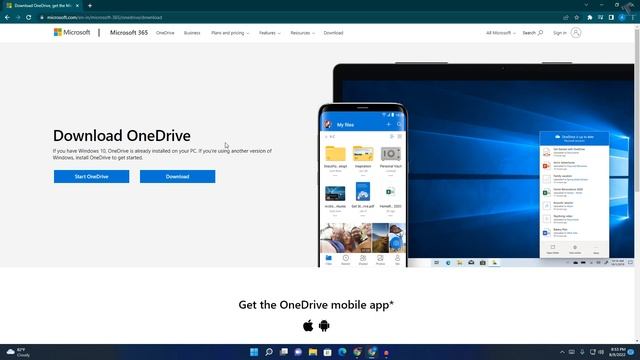Click the Android icon
This screenshot has width=640, height=360.
(324, 326)
